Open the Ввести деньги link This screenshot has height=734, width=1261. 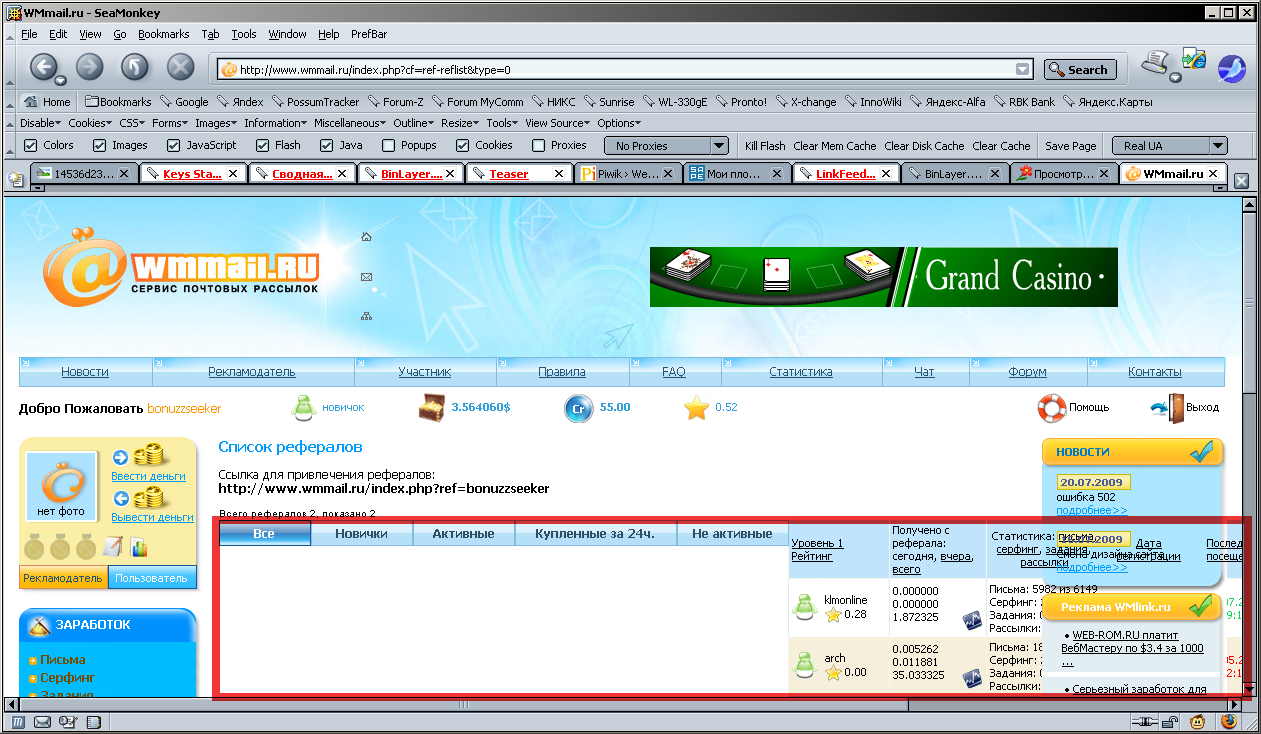(x=148, y=476)
